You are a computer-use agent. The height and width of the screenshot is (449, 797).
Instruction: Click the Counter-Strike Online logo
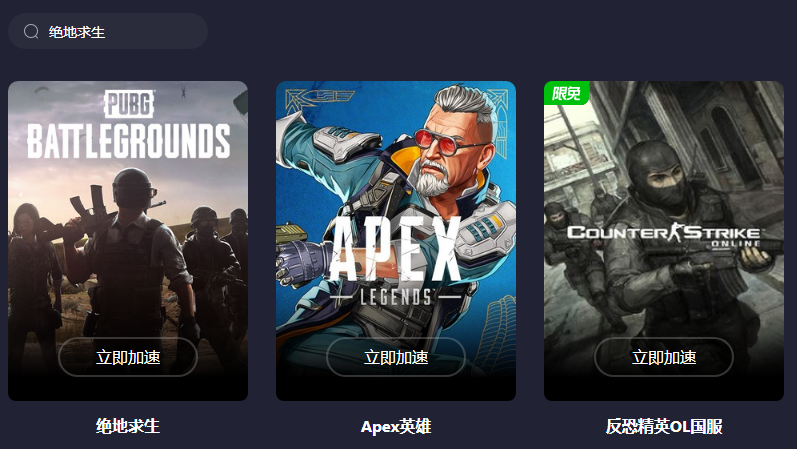[664, 234]
